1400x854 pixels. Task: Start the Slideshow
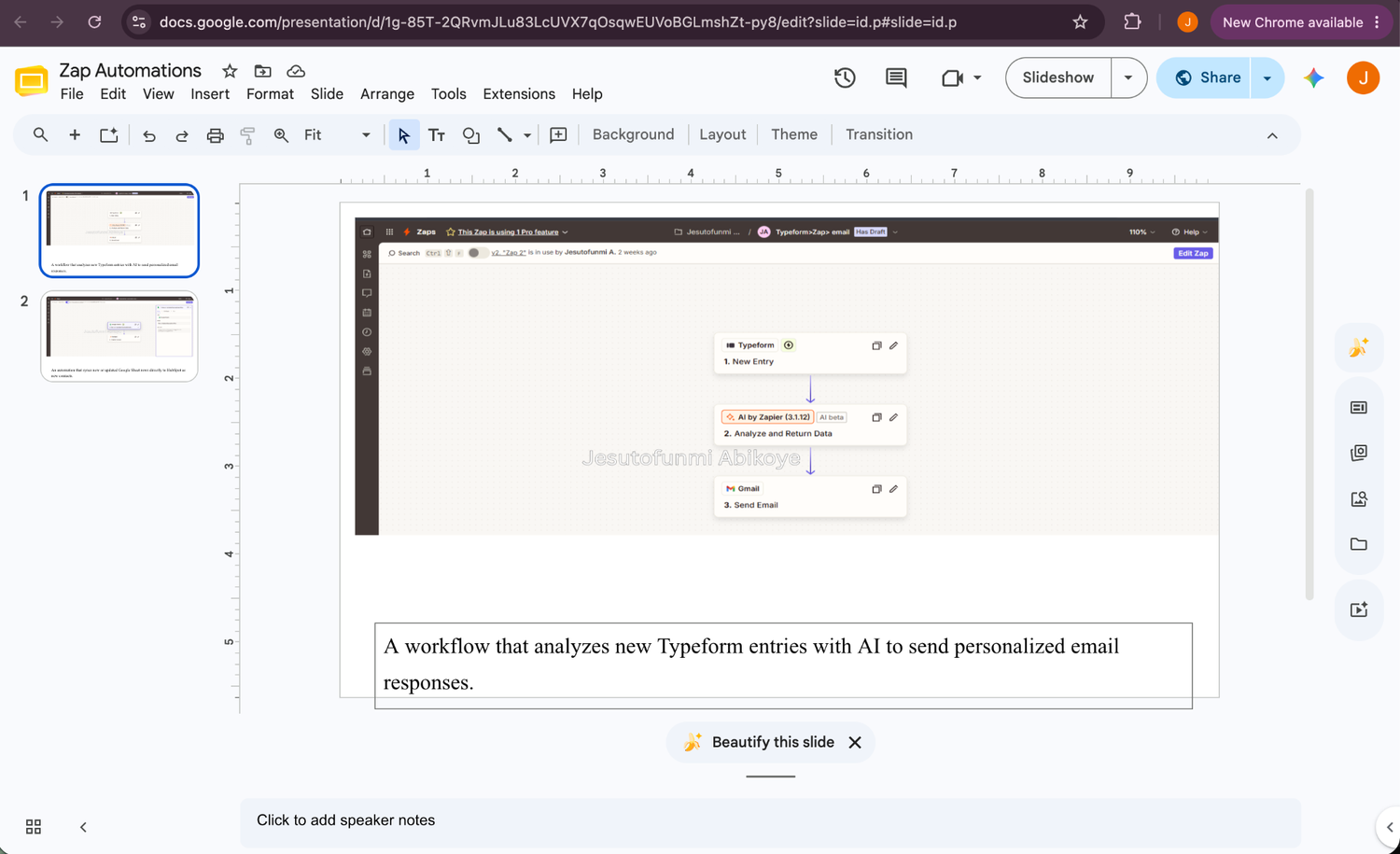click(x=1058, y=77)
